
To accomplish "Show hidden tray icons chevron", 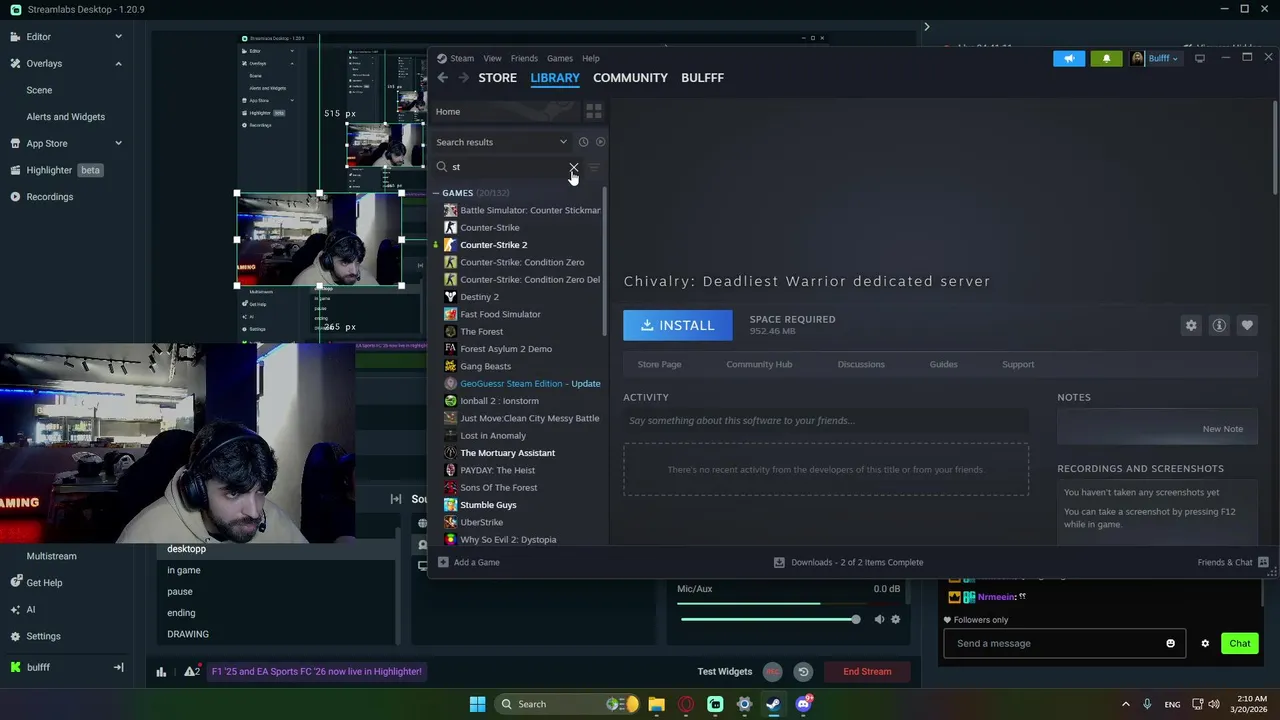I will (1125, 704).
